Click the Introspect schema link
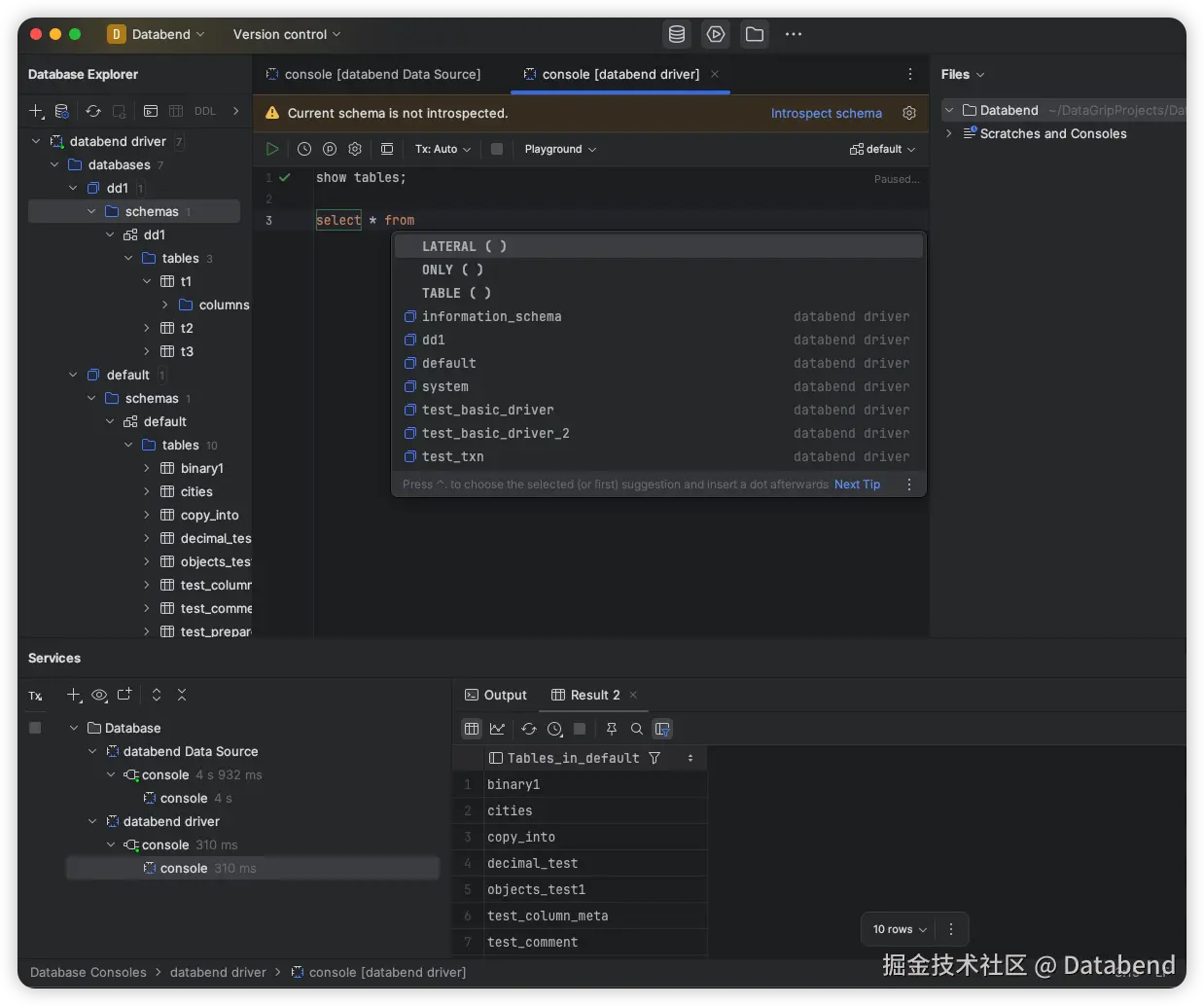The height and width of the screenshot is (1006, 1204). (x=826, y=113)
